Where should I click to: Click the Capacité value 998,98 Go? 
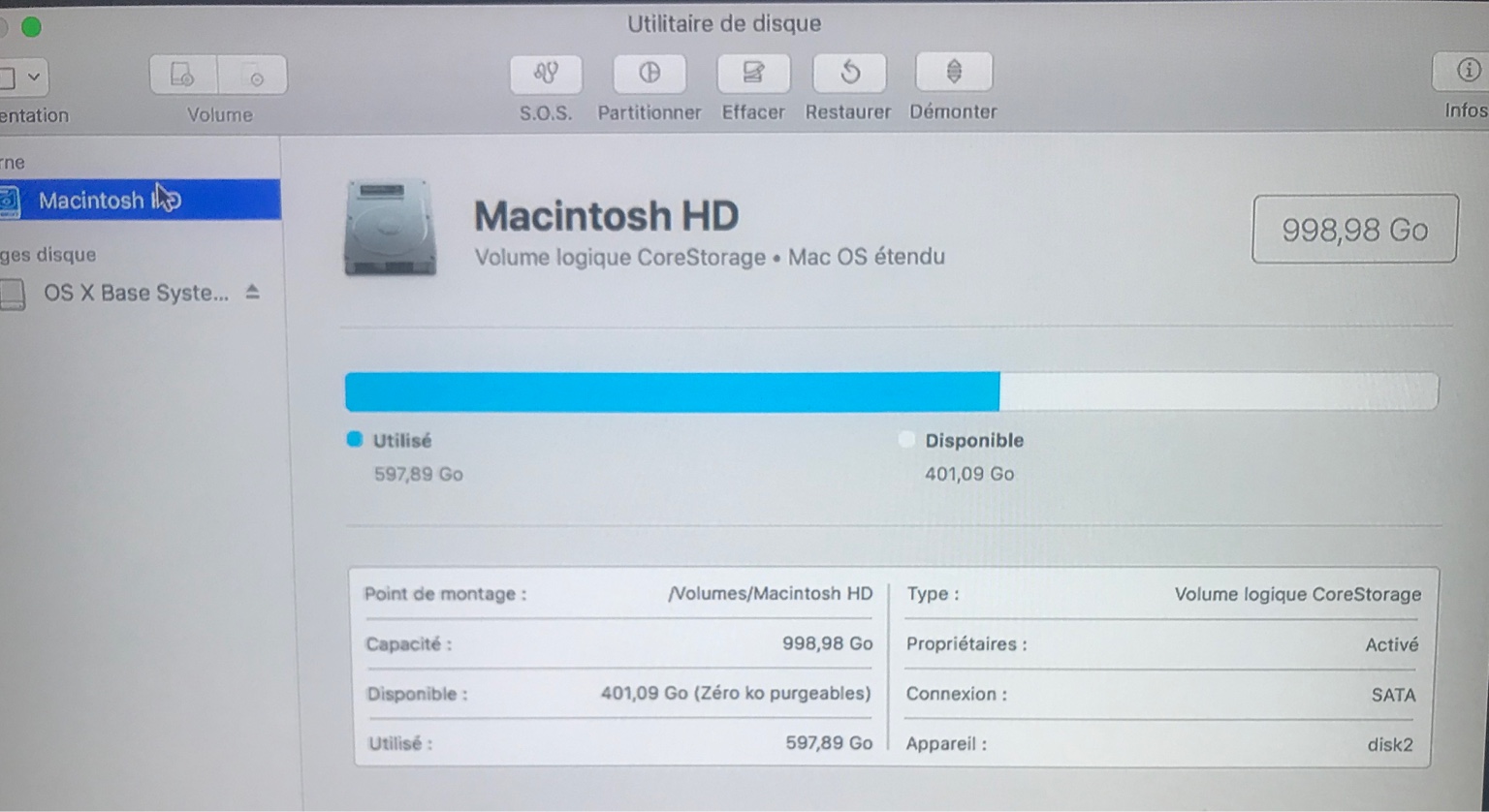coord(828,643)
